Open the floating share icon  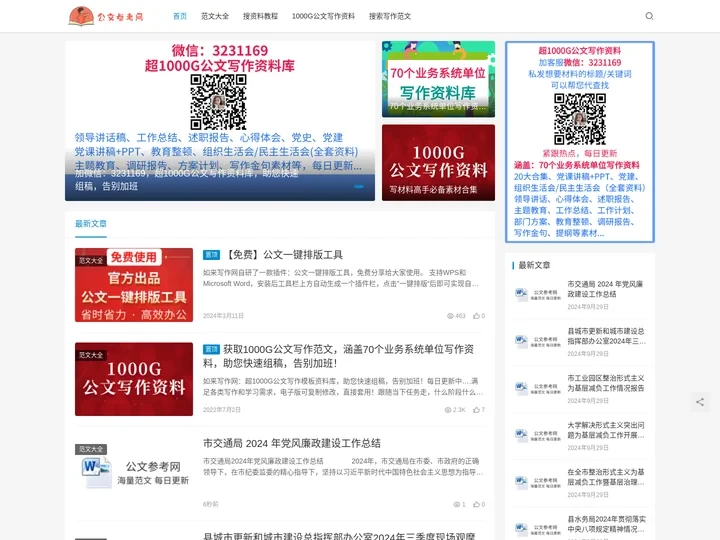(x=700, y=402)
